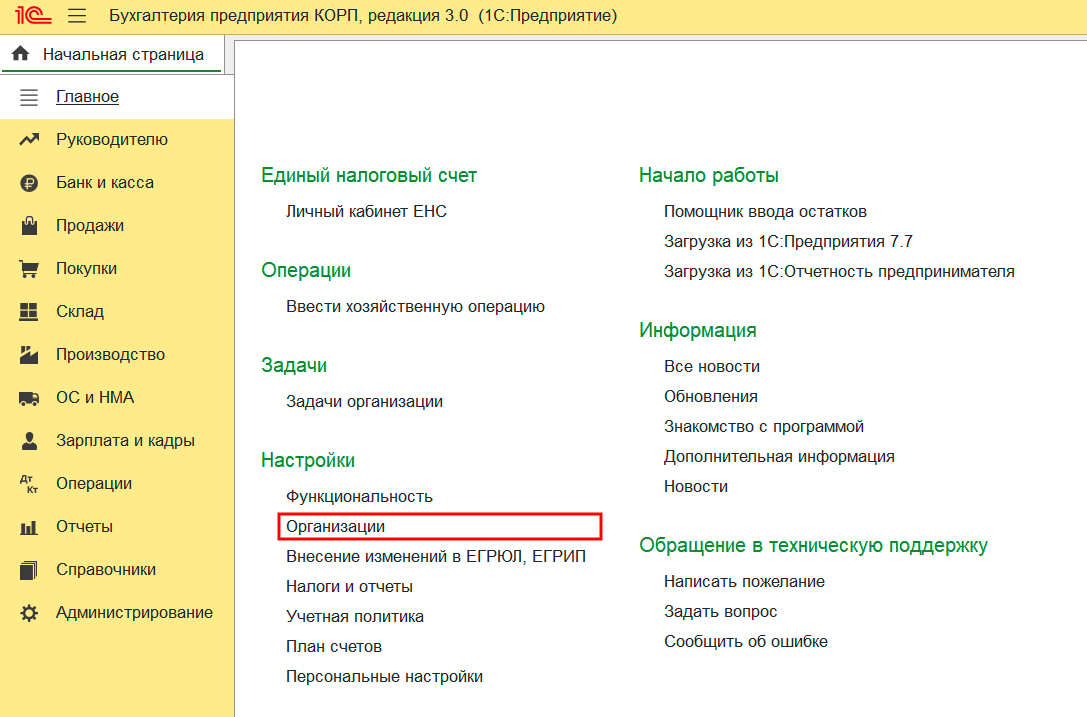1087x717 pixels.
Task: Open the hamburger main menu icon
Action: tap(76, 16)
